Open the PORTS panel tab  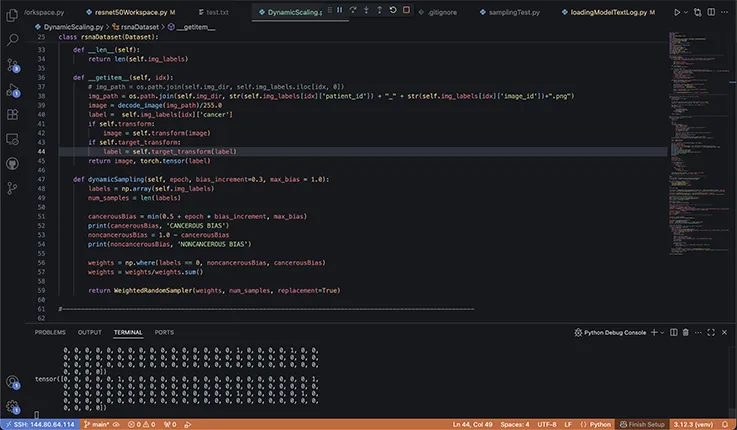(164, 332)
